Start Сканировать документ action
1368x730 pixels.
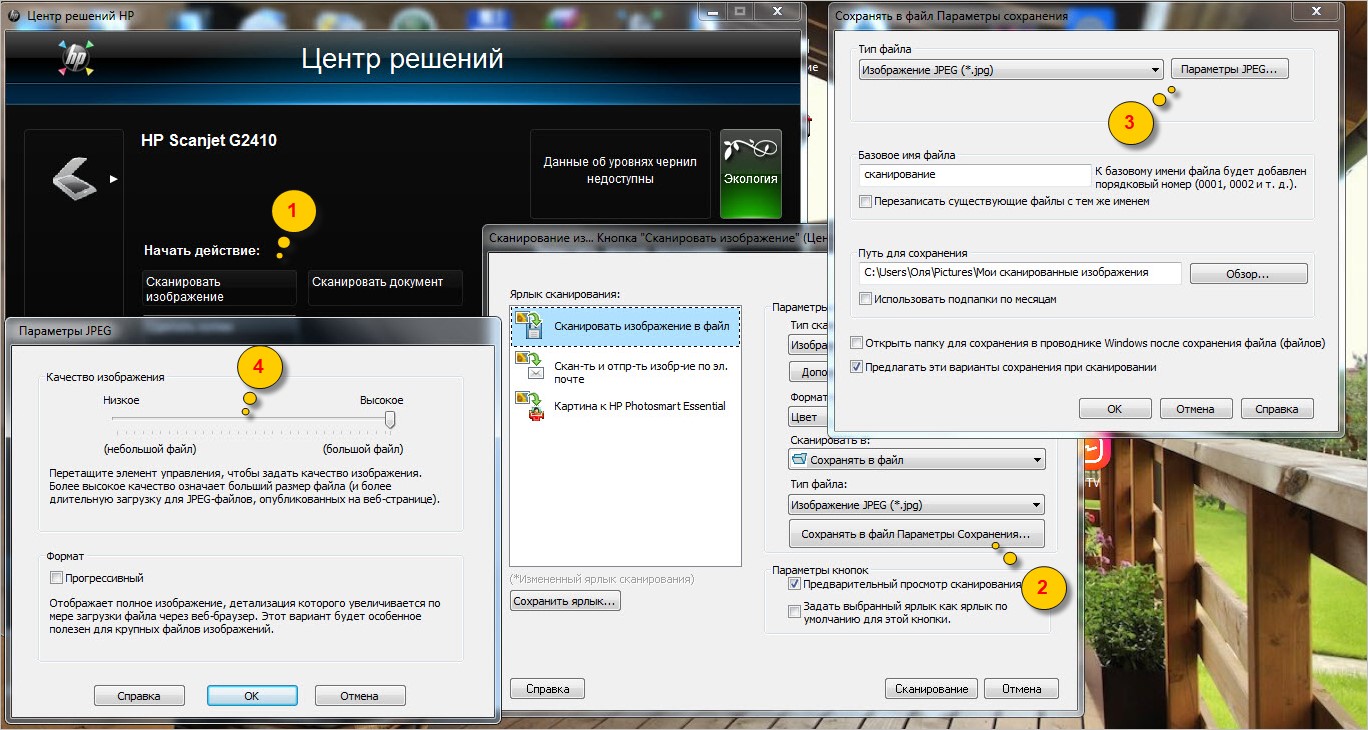pos(385,288)
